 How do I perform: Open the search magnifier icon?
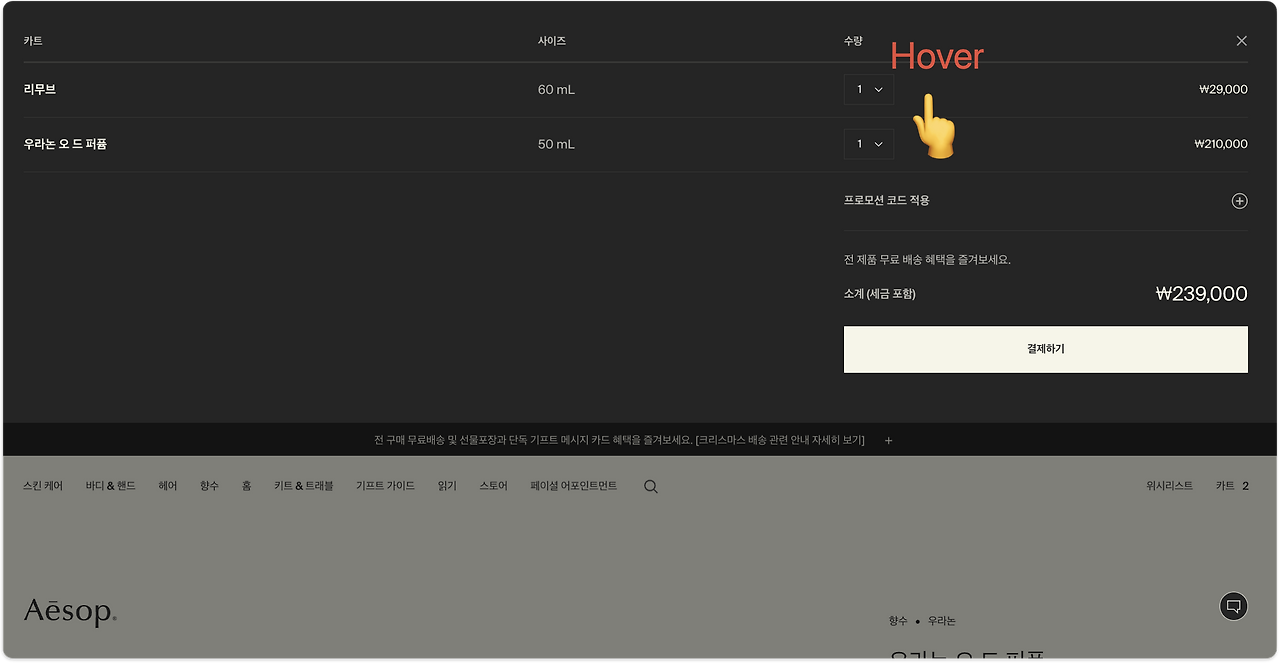pos(651,487)
